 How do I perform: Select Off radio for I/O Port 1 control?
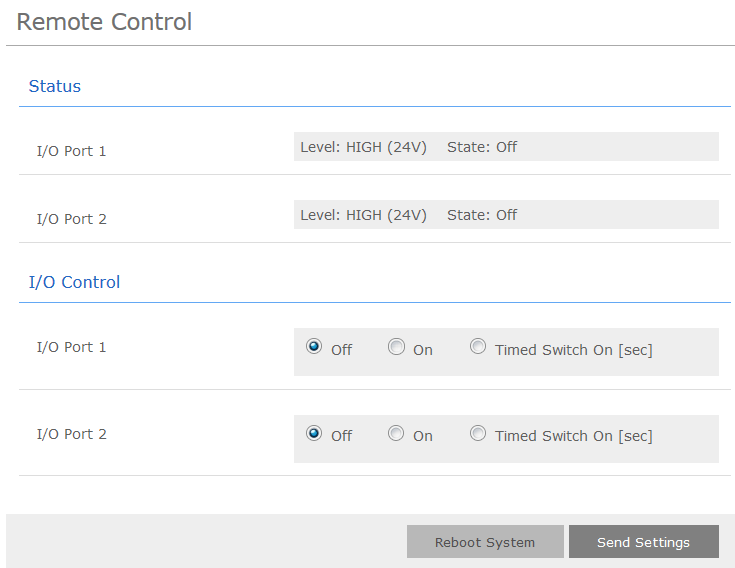point(314,347)
